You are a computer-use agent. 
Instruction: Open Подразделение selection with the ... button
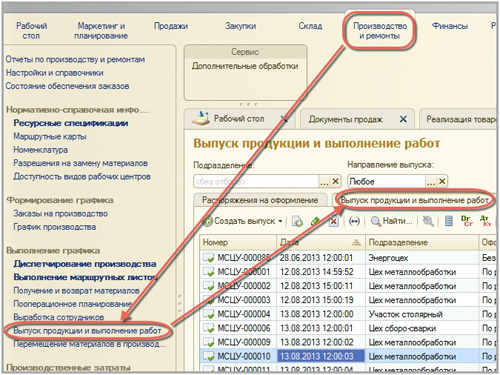coord(324,182)
